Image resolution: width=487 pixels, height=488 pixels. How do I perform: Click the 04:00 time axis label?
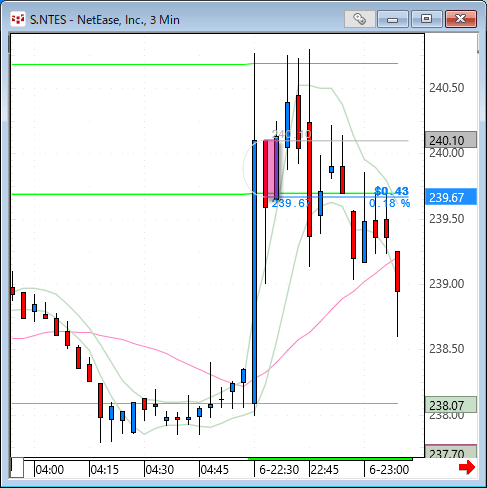(50, 470)
